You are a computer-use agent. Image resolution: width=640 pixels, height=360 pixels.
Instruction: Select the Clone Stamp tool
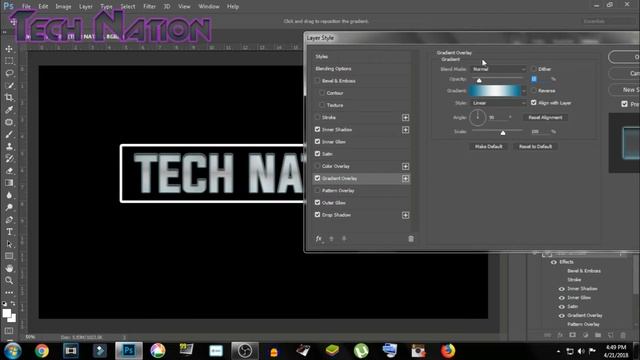point(9,147)
